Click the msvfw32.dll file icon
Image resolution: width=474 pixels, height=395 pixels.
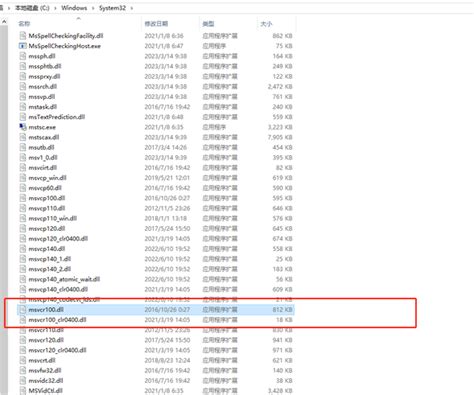point(22,370)
